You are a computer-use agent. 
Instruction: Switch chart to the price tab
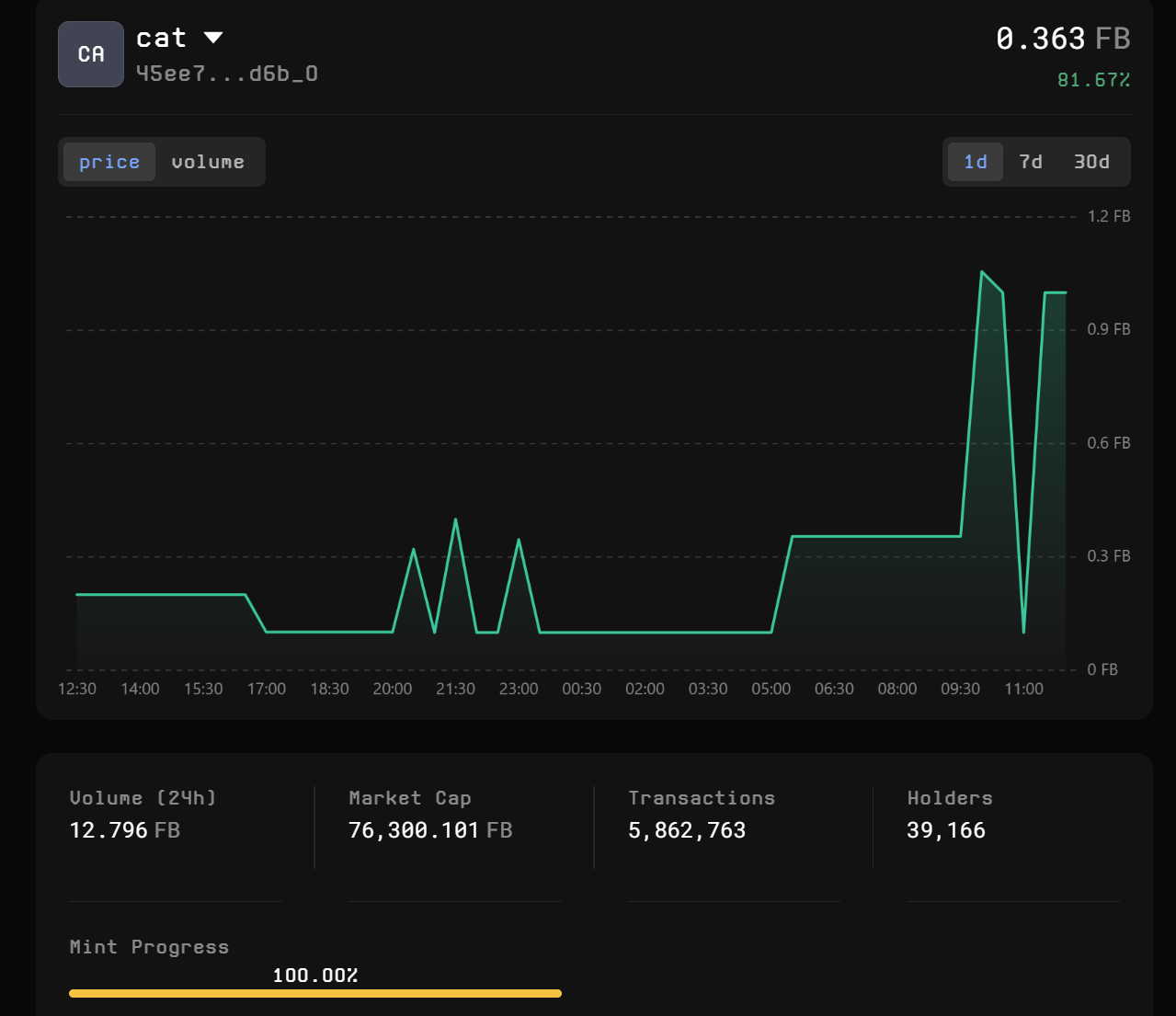(109, 162)
